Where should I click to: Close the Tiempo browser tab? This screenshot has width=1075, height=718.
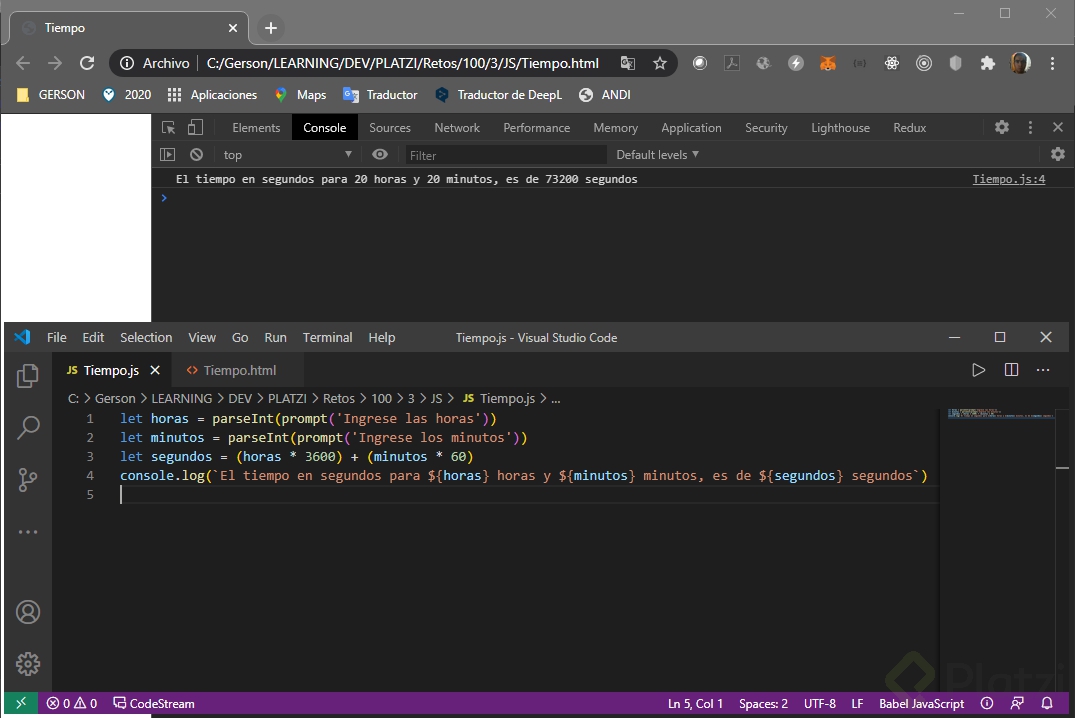pyautogui.click(x=232, y=28)
